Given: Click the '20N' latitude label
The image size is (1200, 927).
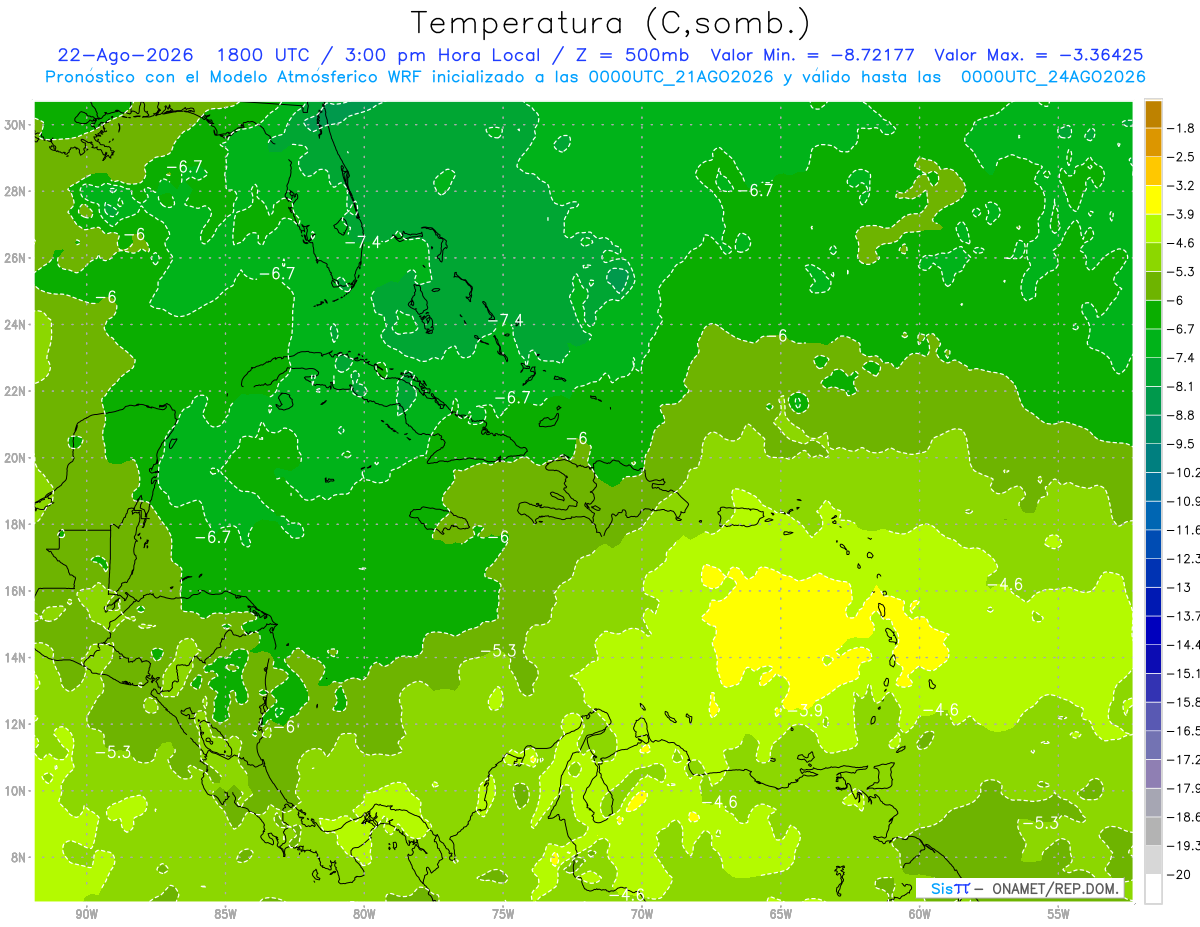Looking at the screenshot, I should (16, 458).
